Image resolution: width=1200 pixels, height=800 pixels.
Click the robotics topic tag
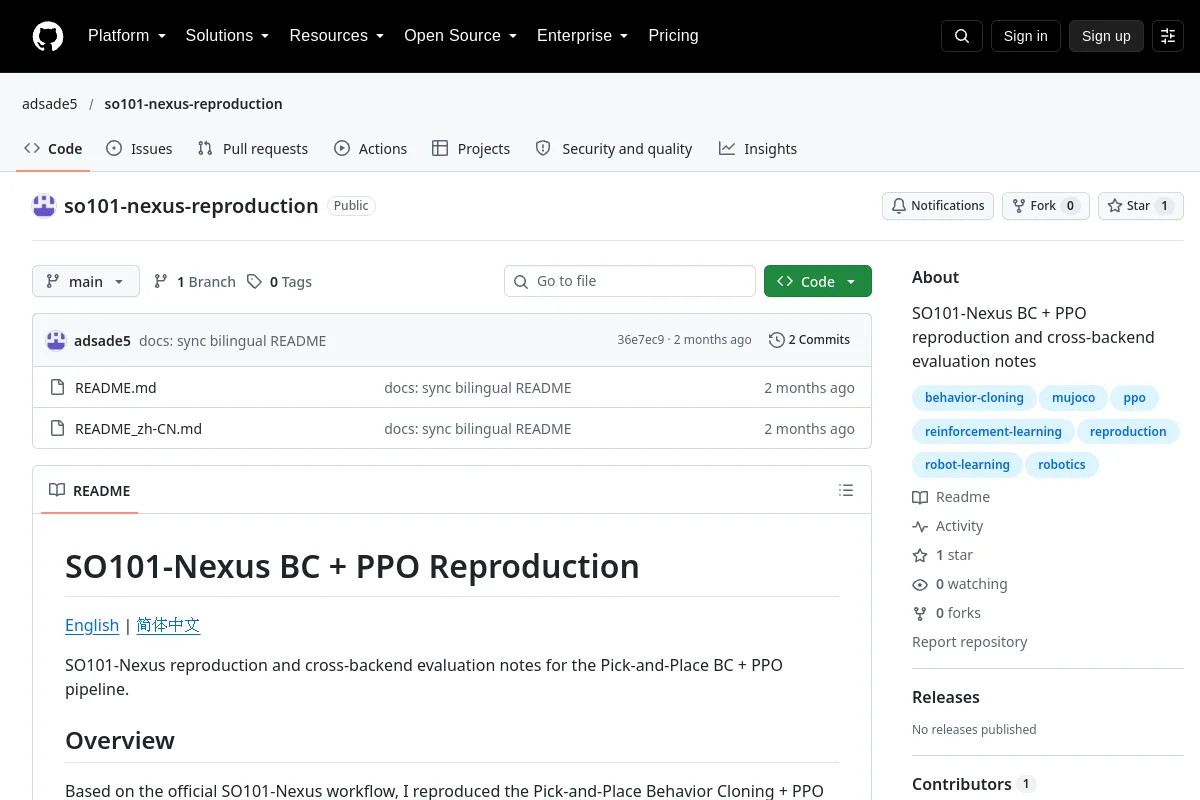point(1062,465)
